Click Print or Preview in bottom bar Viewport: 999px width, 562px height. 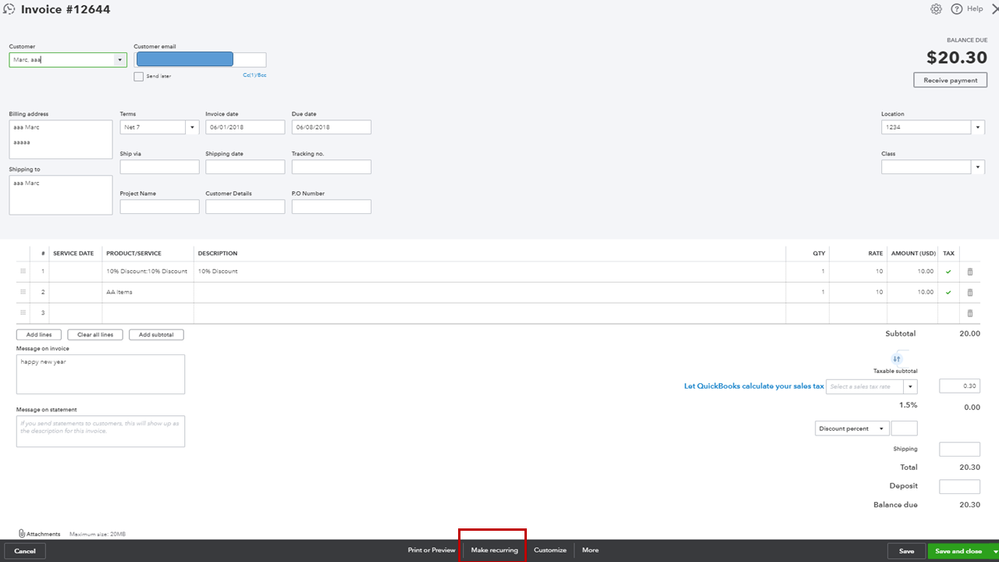[x=431, y=550]
